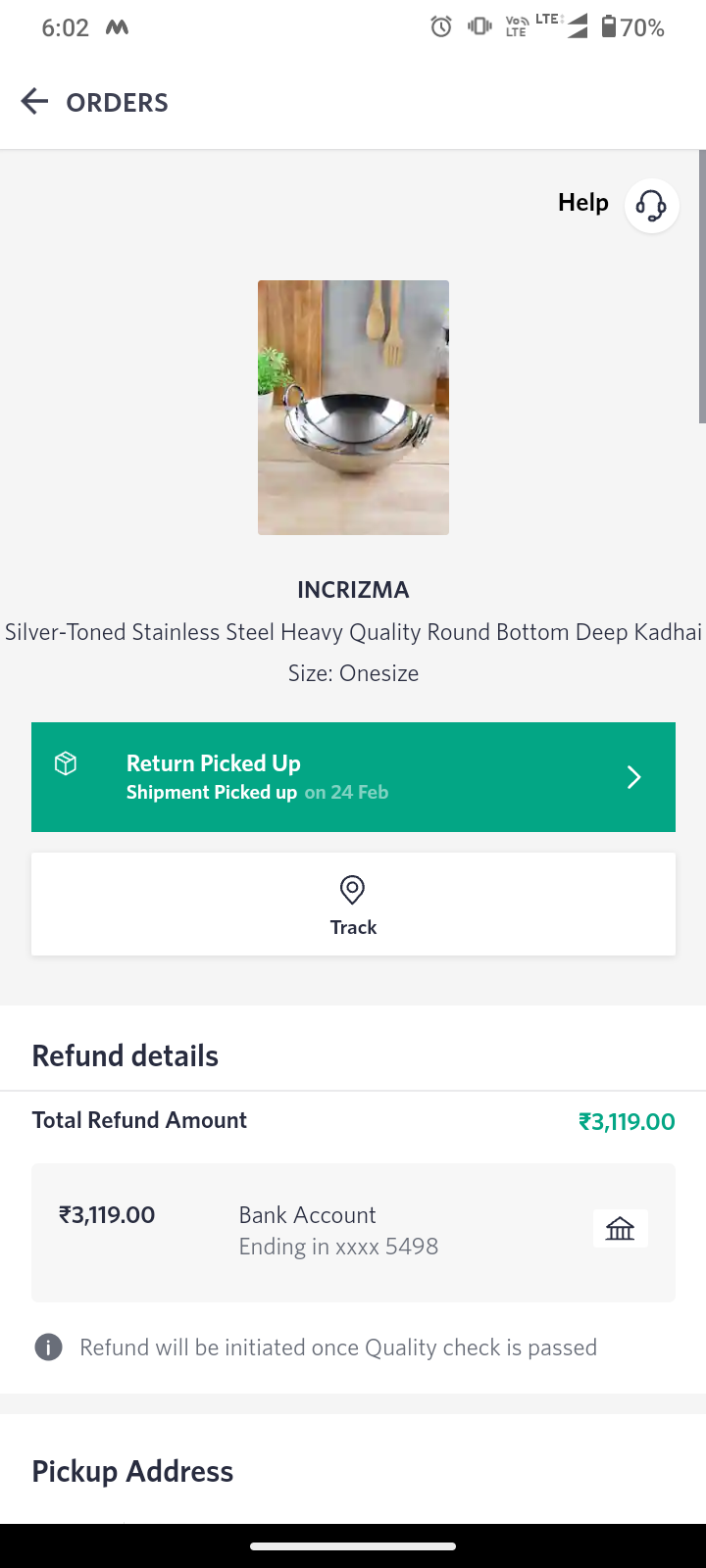Tap the alarm clock status icon
The width and height of the screenshot is (706, 1568).
(x=441, y=27)
